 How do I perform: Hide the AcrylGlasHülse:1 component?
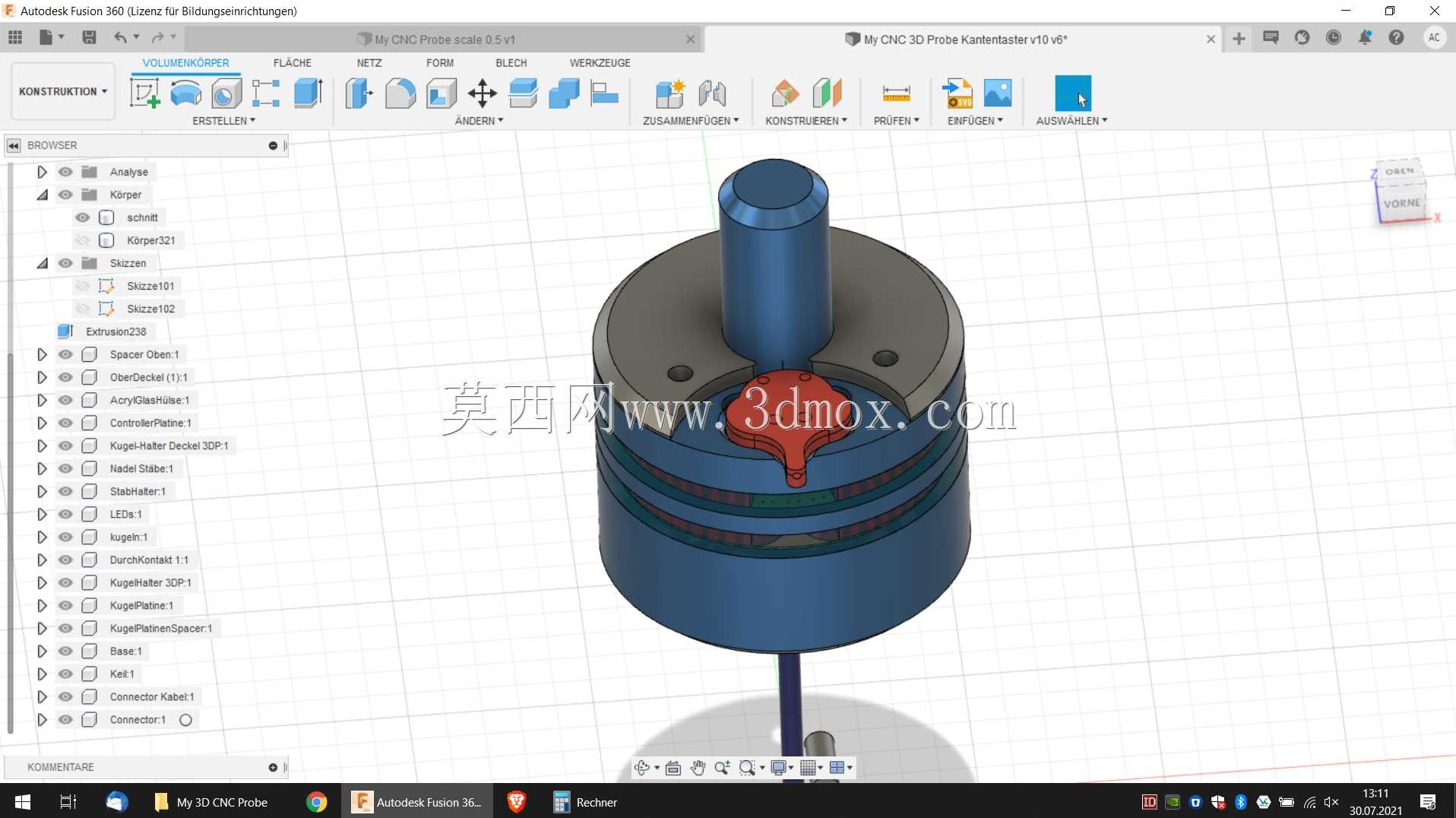(65, 400)
